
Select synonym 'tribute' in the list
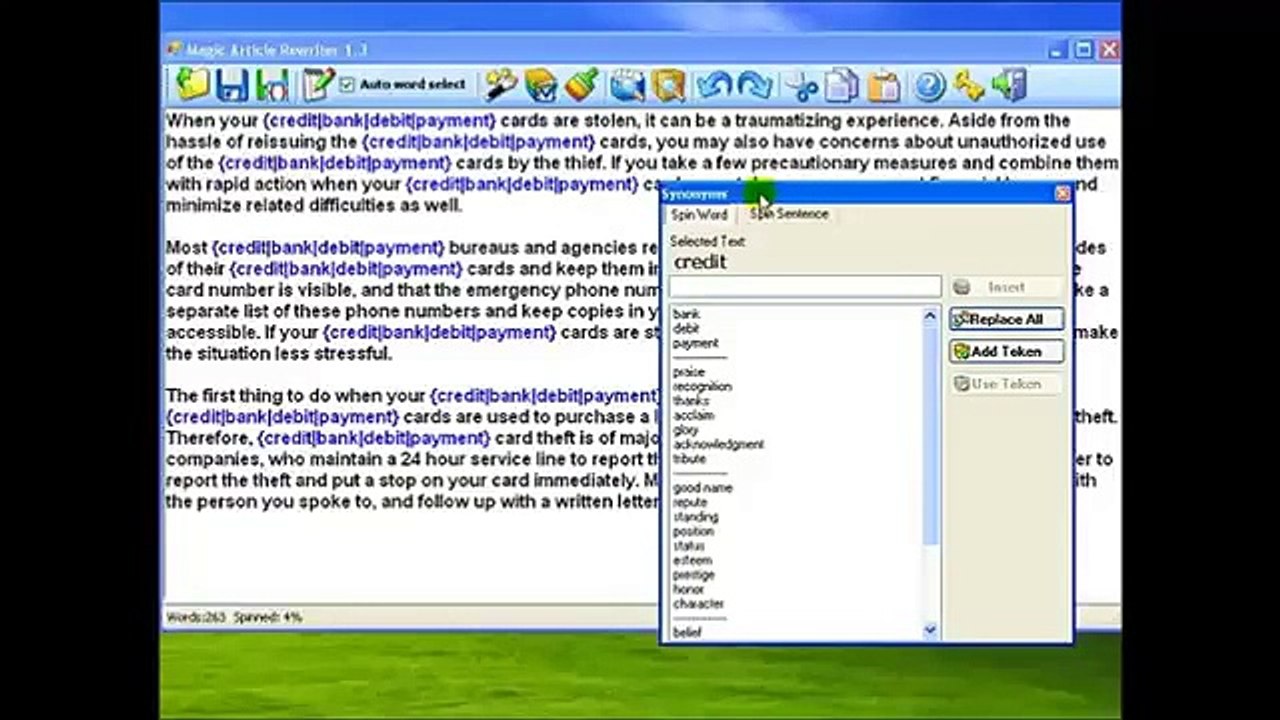689,459
